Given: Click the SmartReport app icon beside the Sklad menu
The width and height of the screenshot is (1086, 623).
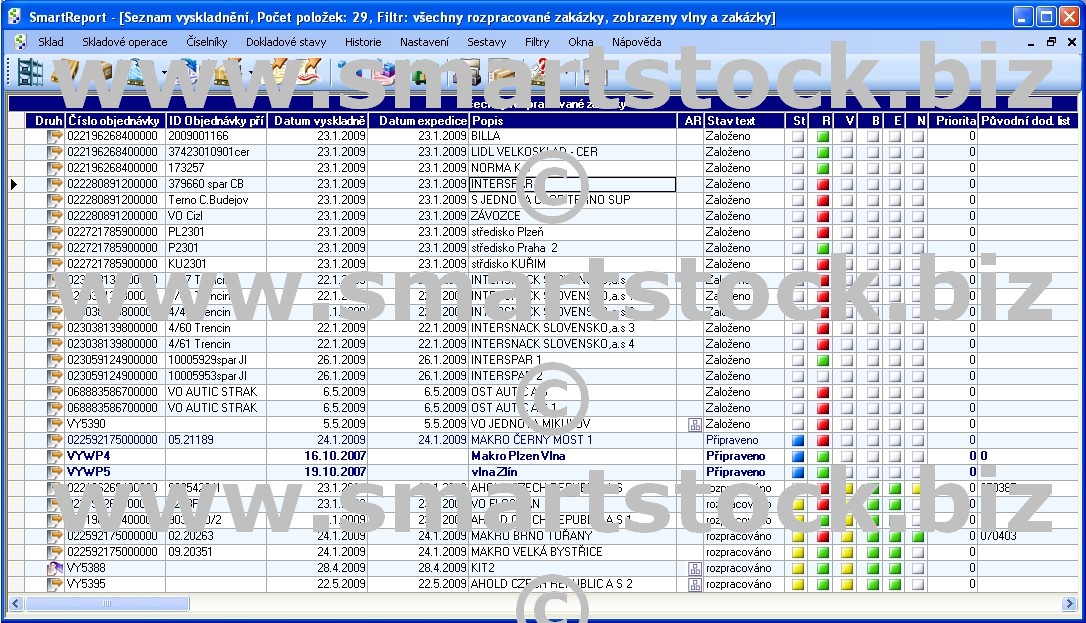Looking at the screenshot, I should [18, 42].
